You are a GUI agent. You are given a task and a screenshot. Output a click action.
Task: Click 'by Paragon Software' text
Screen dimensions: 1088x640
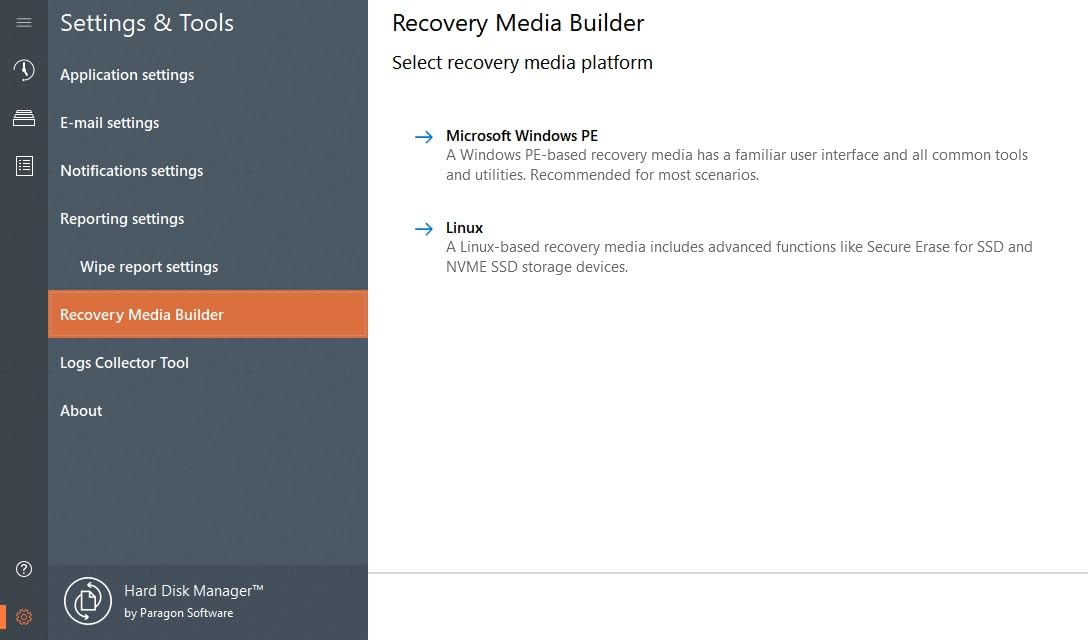tap(178, 613)
